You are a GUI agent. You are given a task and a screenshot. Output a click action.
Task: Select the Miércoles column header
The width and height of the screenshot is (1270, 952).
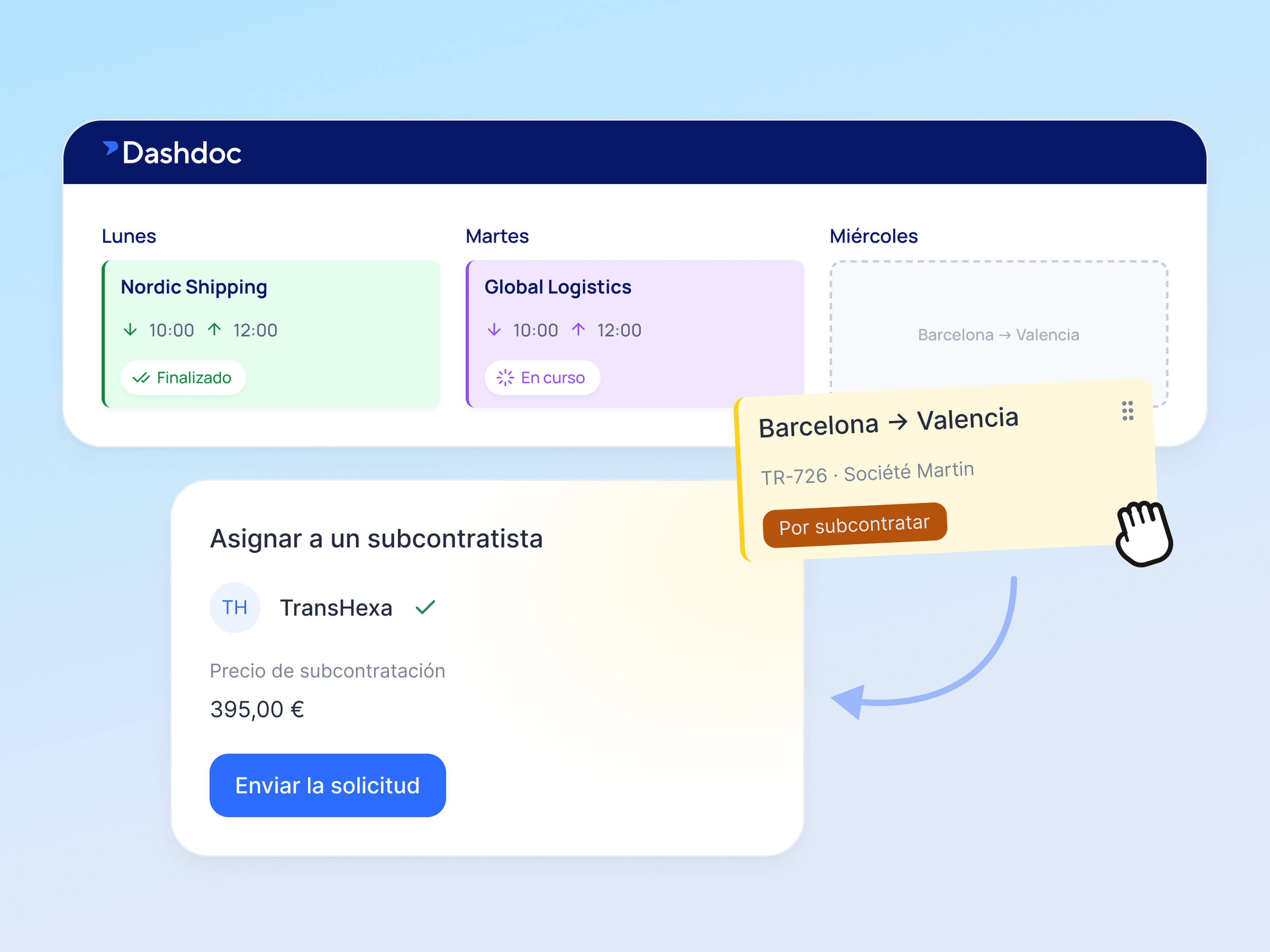873,236
